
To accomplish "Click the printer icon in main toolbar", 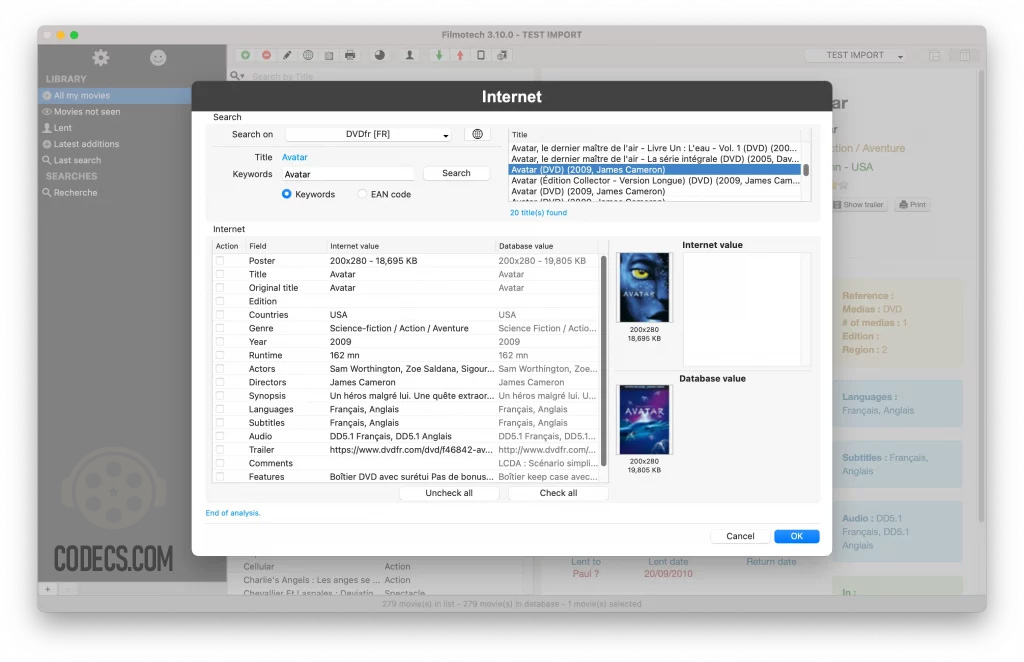I will pos(350,55).
